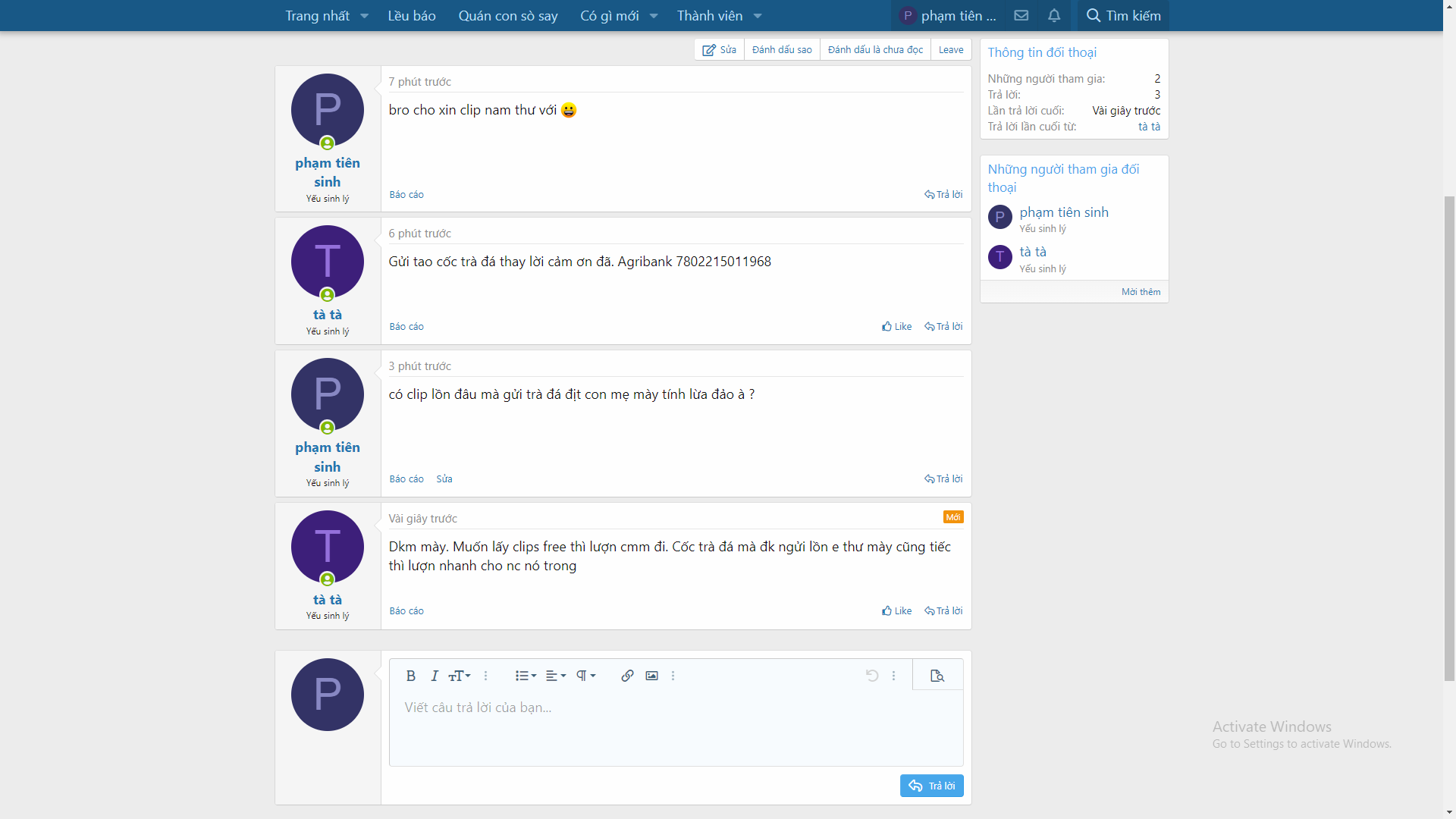The height and width of the screenshot is (819, 1456).
Task: Expand list options dropdown in editor
Action: [x=526, y=676]
